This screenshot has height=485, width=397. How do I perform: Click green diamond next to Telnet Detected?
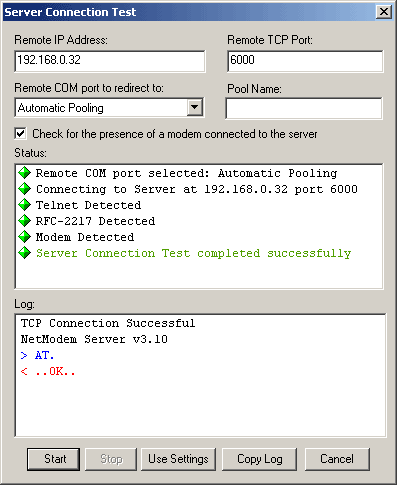[24, 205]
